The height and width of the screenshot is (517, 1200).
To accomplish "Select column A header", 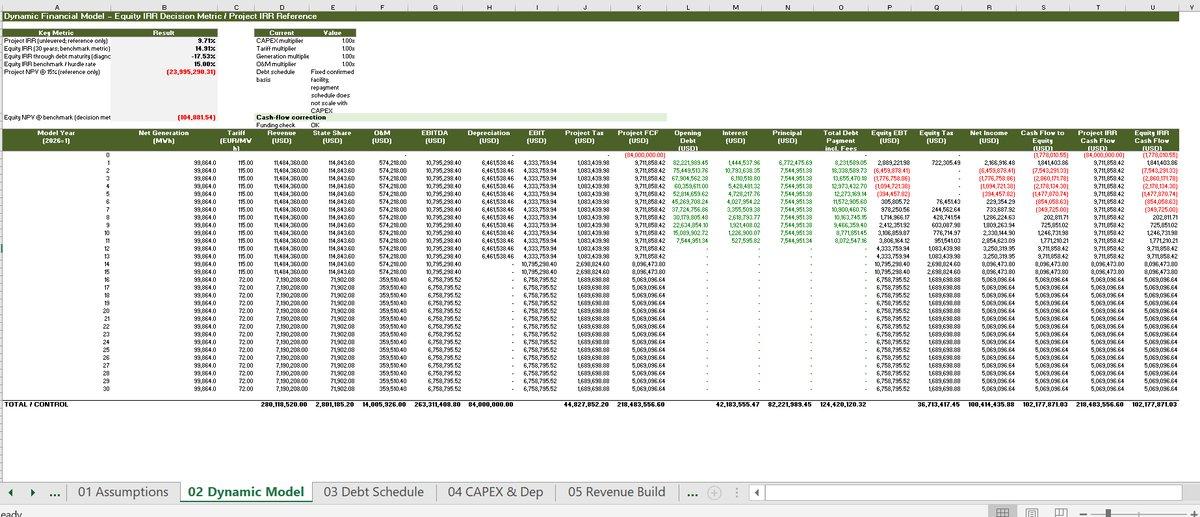I will pyautogui.click(x=57, y=5).
